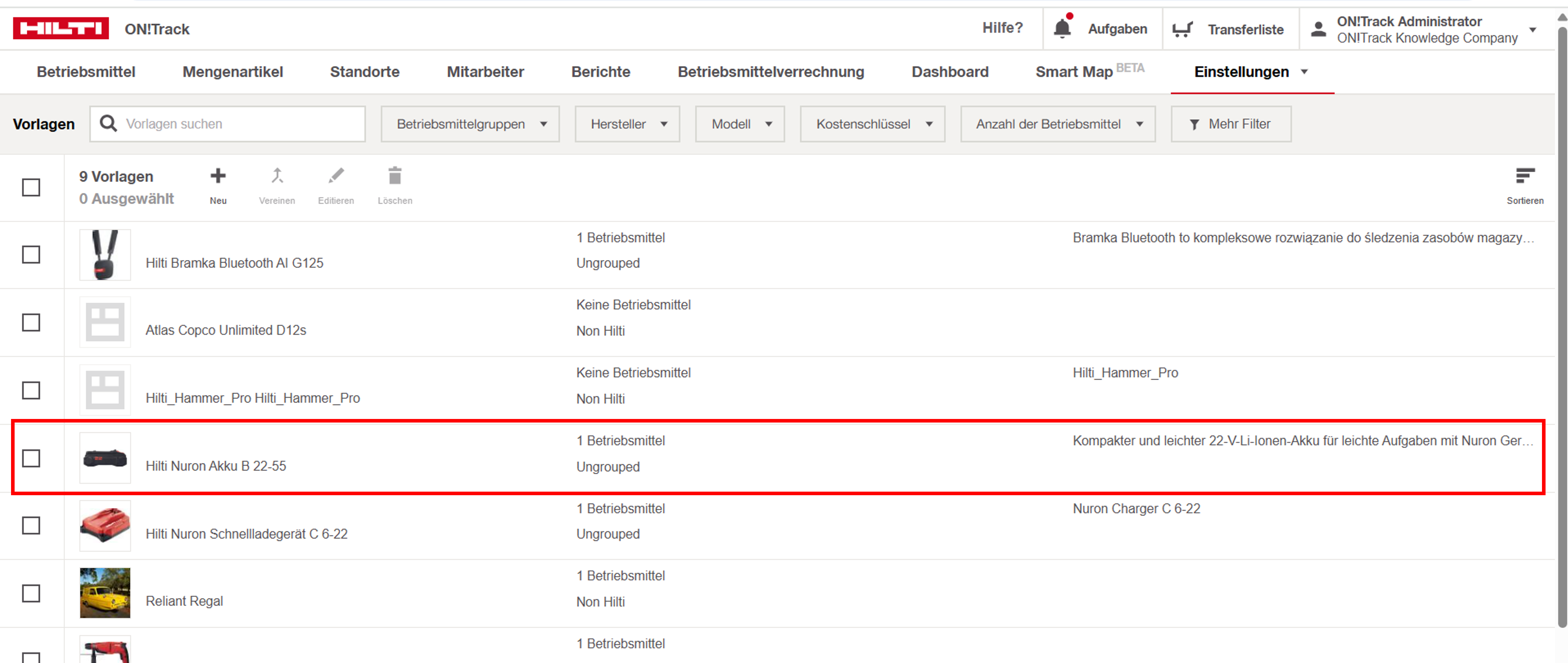Check the Reliant Regal row checkbox
The image size is (1568, 663).
(x=31, y=593)
